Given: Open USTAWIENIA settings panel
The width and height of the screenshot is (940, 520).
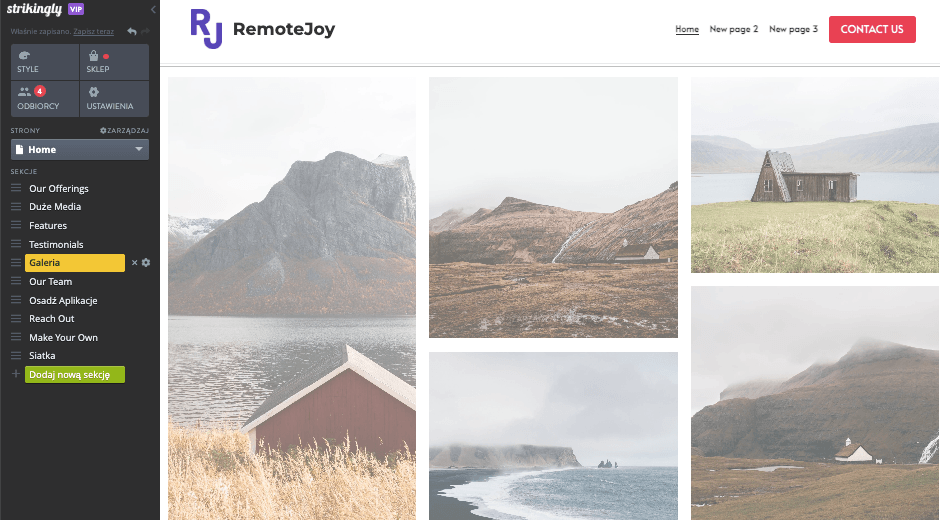Looking at the screenshot, I should tap(115, 99).
